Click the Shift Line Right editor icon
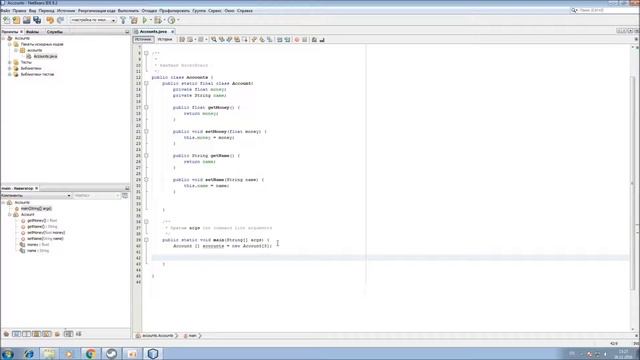The width and height of the screenshot is (640, 360). point(287,40)
